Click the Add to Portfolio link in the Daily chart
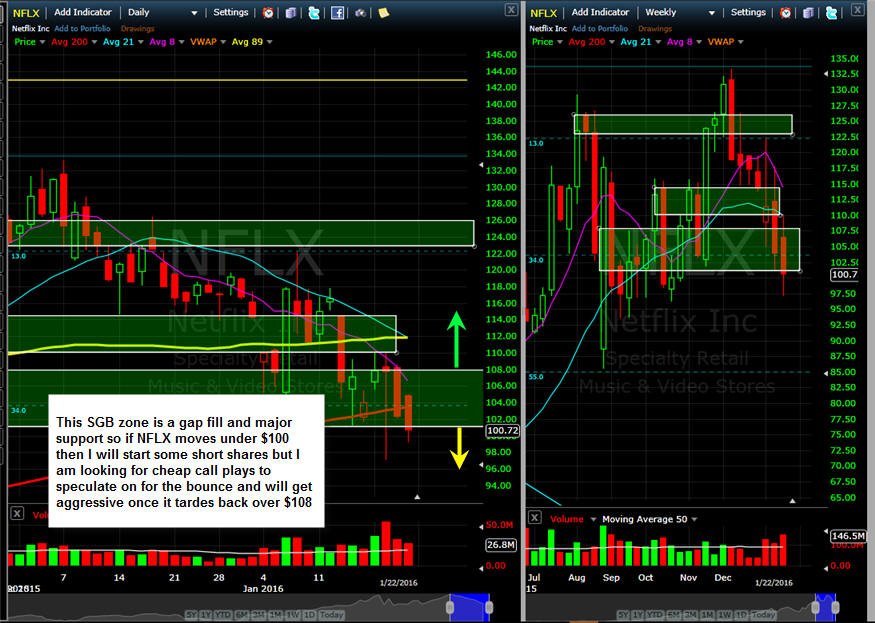The image size is (875, 623). coord(82,28)
